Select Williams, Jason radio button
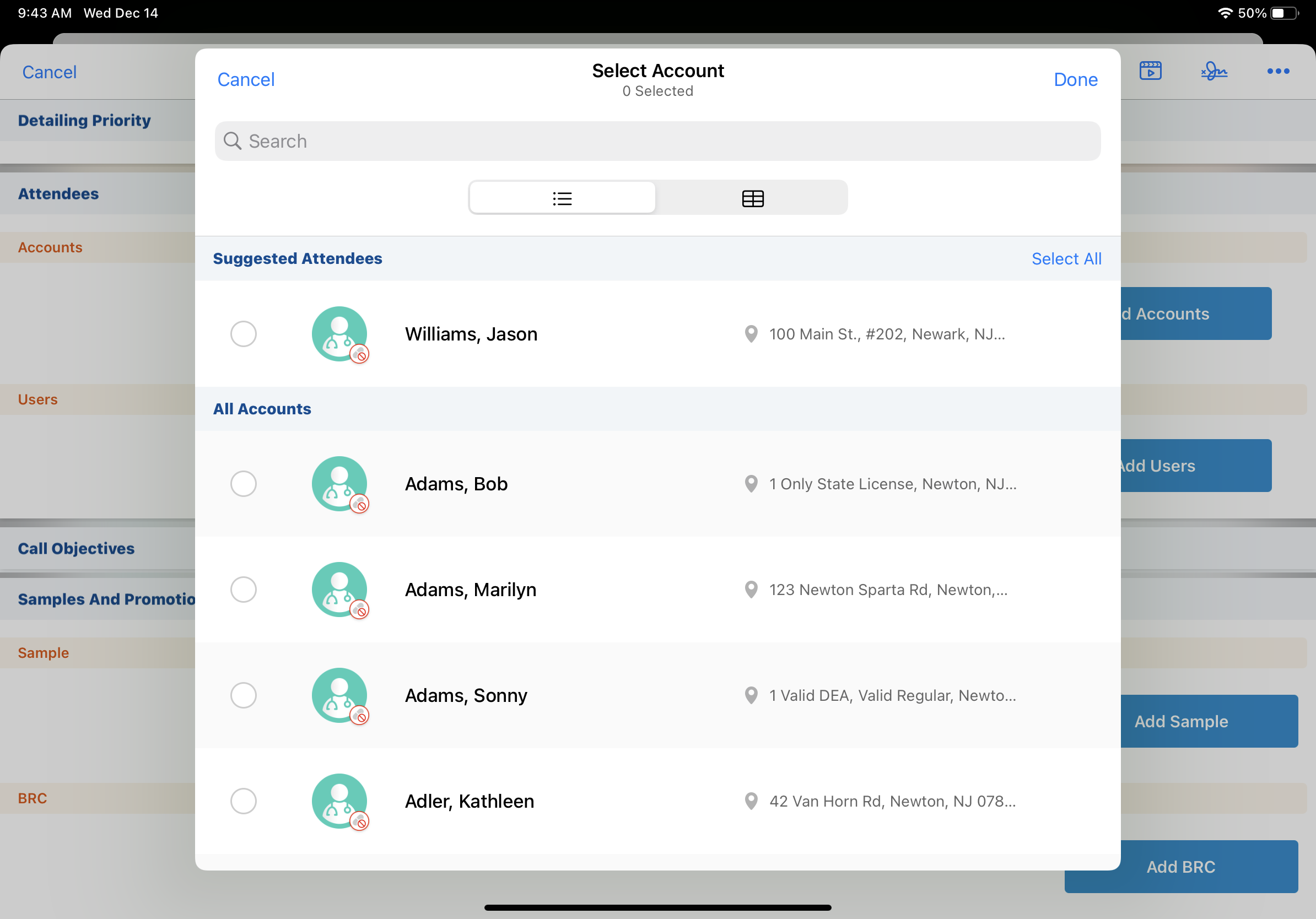Screen dimensions: 1316x919 (x=243, y=333)
